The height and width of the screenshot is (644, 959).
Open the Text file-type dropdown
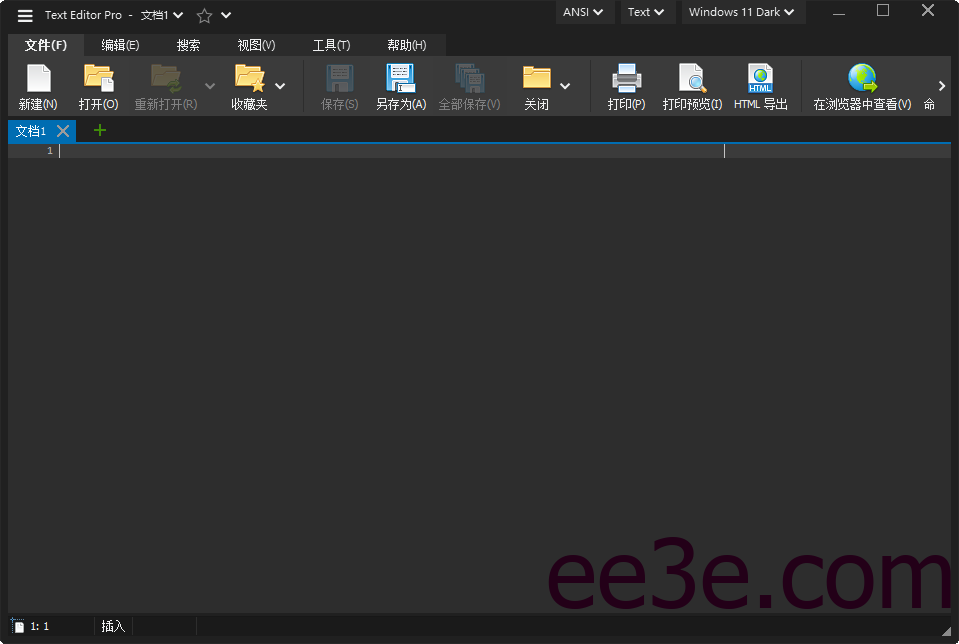647,12
